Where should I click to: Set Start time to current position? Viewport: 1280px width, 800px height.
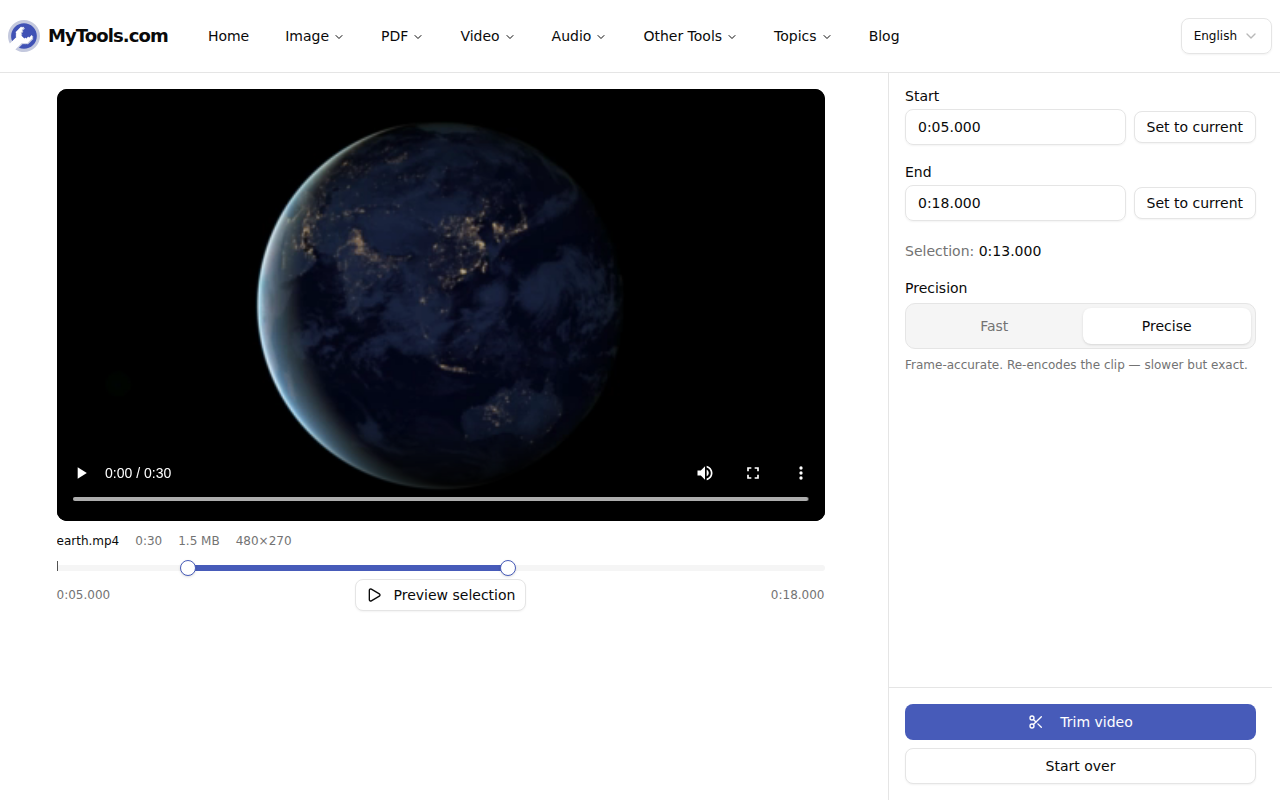1194,127
